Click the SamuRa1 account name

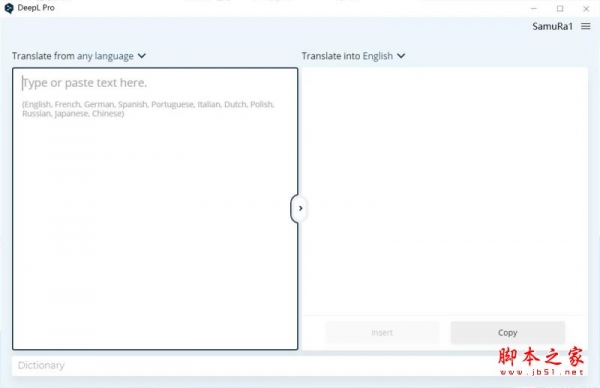[553, 26]
